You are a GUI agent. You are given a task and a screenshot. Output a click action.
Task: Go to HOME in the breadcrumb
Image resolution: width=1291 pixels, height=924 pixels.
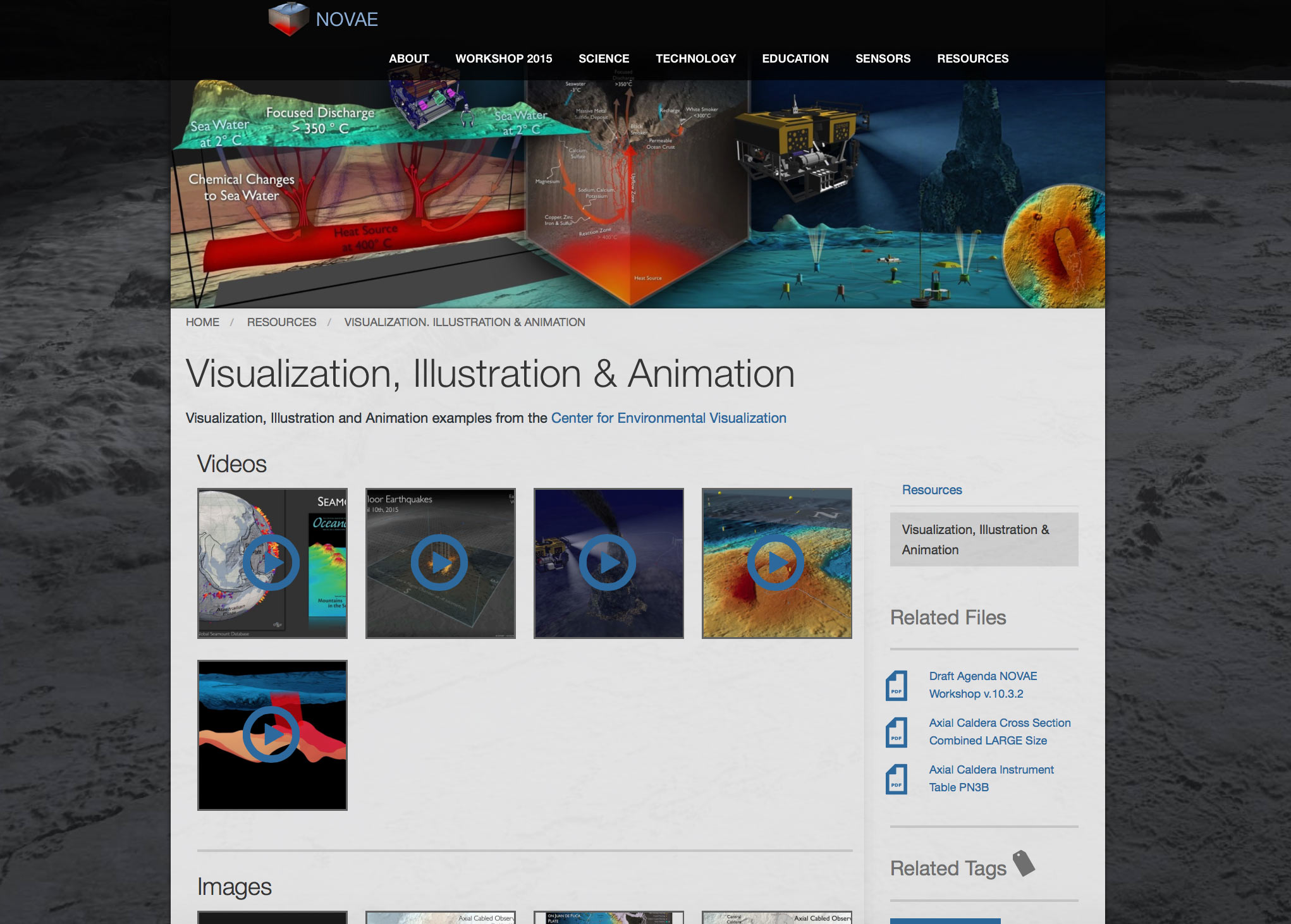[x=202, y=322]
